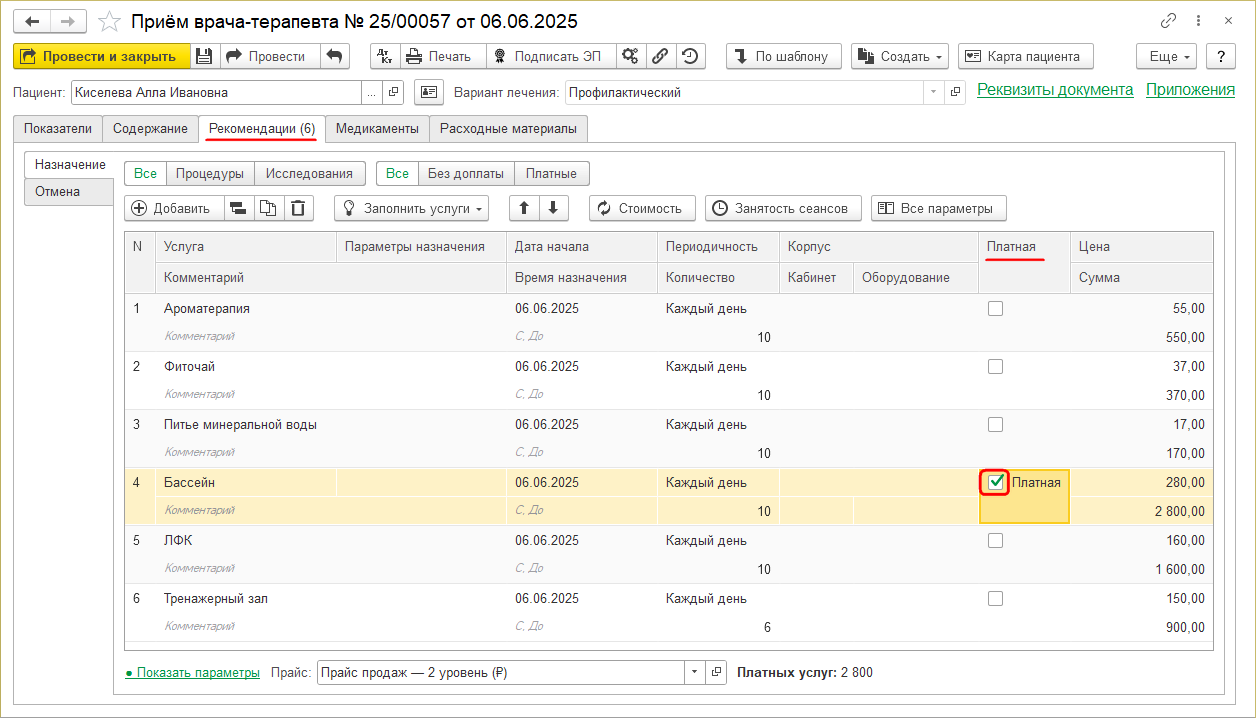Click the history clock icon in the toolbar

(x=691, y=56)
